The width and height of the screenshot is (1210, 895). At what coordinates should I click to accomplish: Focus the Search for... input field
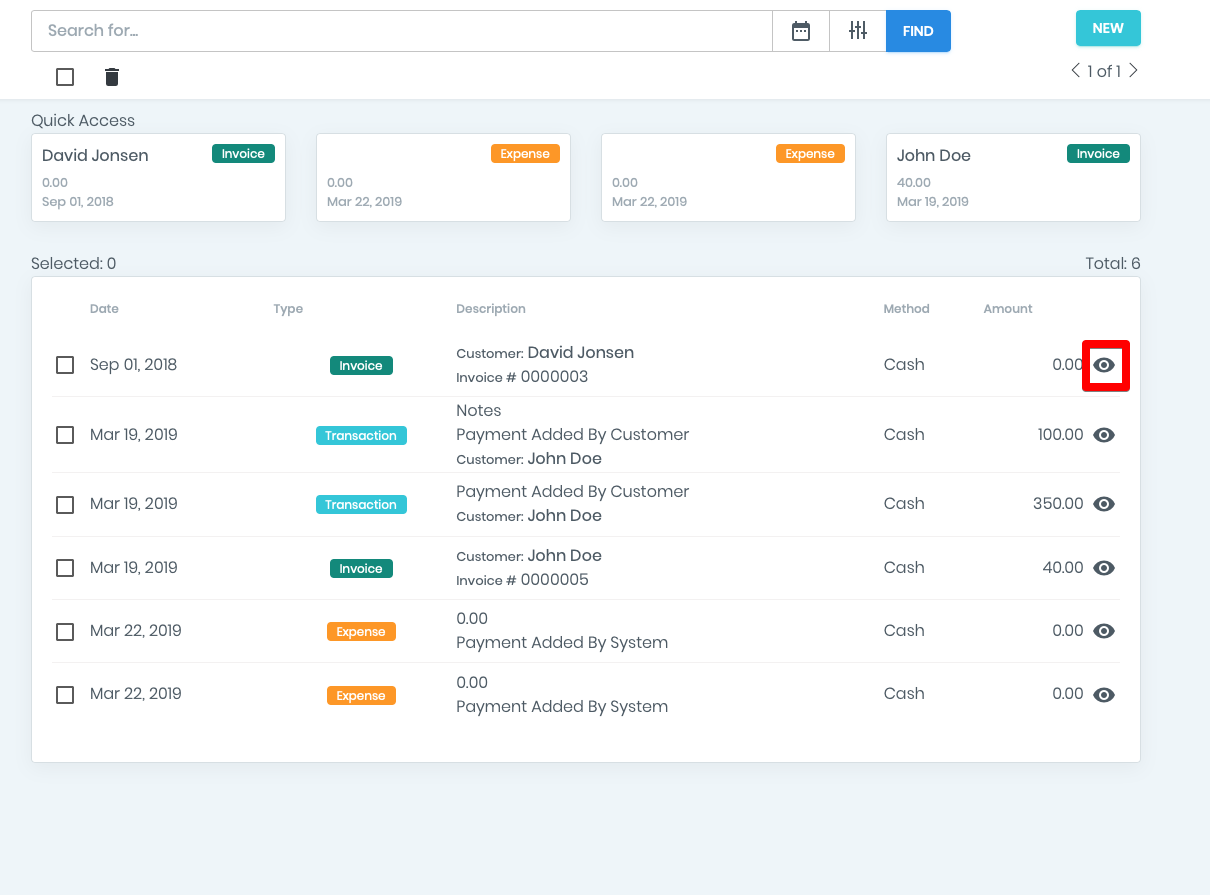pos(402,31)
